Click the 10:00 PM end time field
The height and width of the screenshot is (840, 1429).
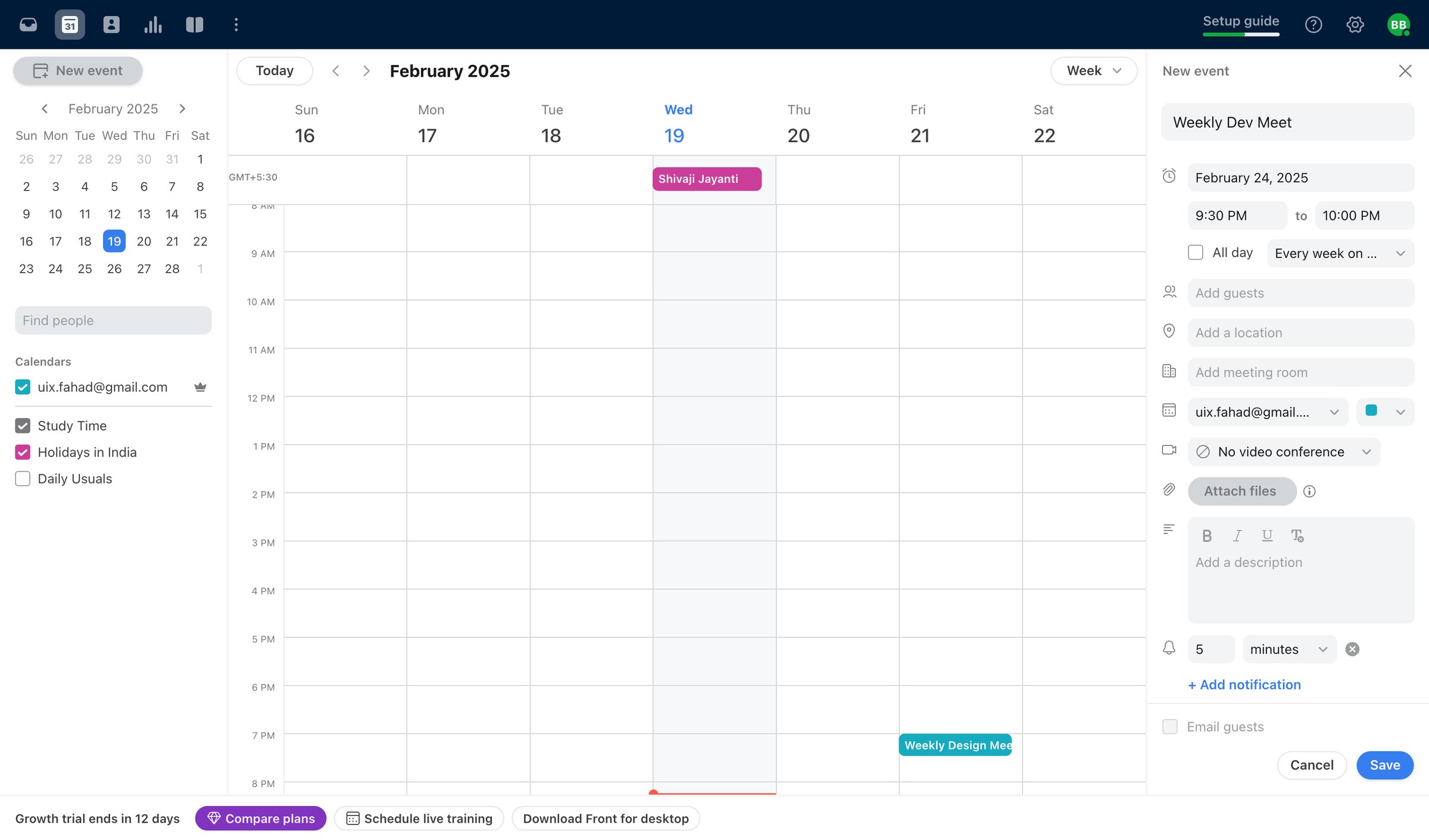1364,216
